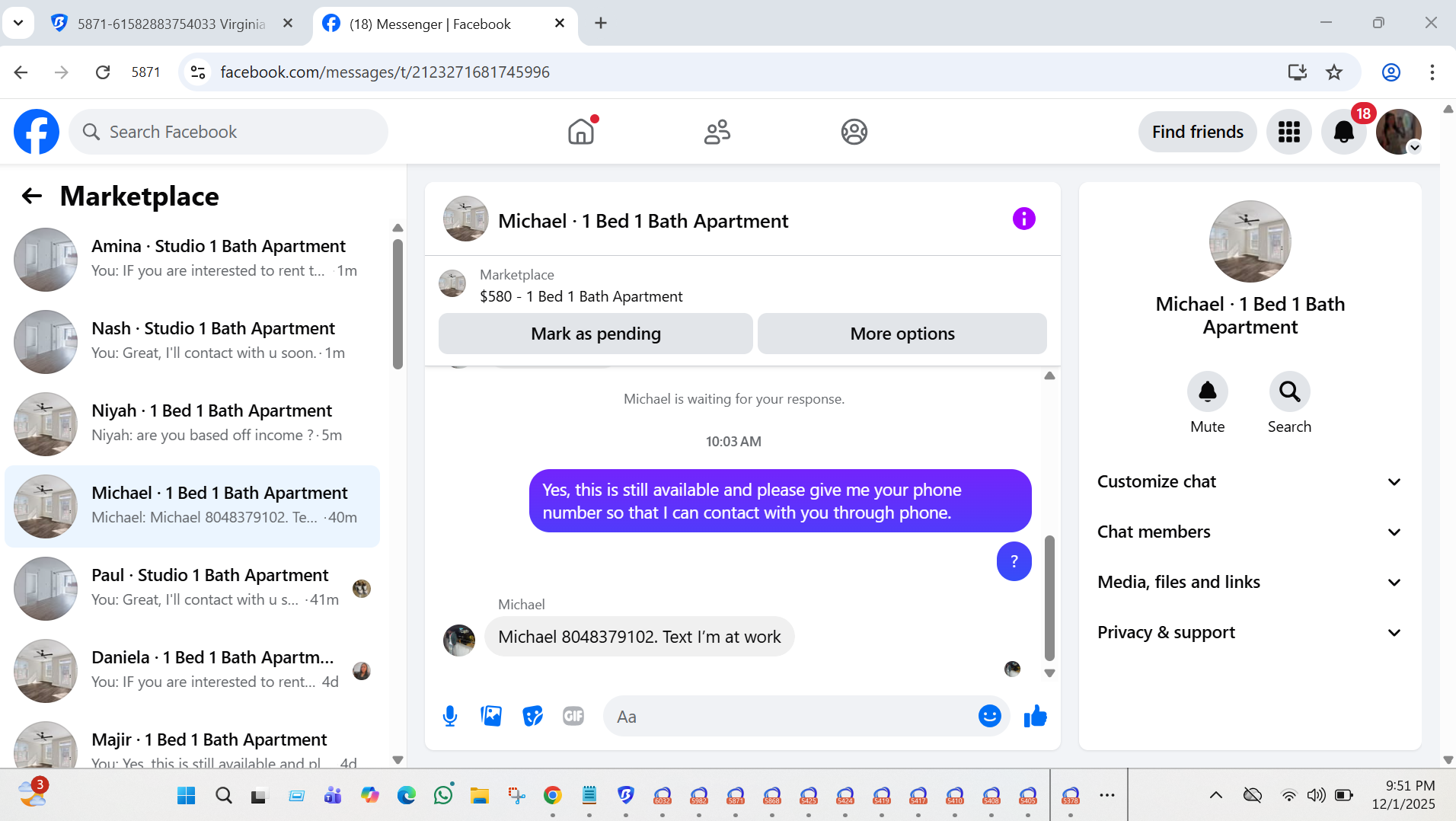This screenshot has width=1456, height=821.
Task: Send a thumbs-up like
Action: 1036,717
